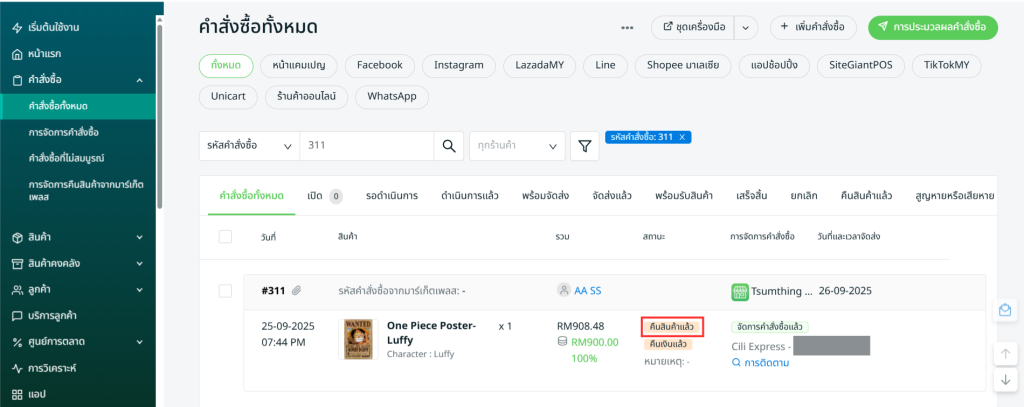Open the ทุกร้านค้า store dropdown
Screen dimensions: 1024x407
point(517,146)
